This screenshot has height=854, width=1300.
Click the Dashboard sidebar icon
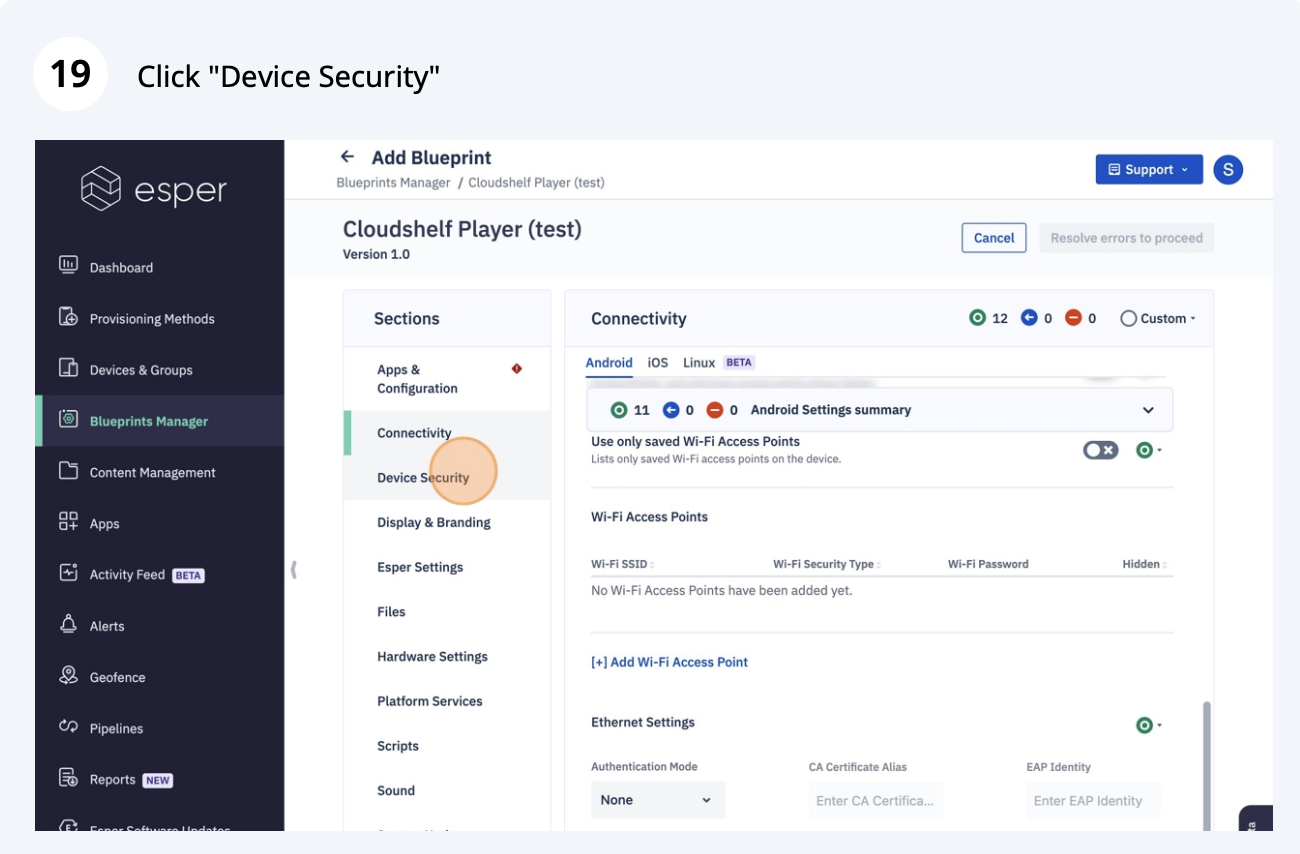[x=68, y=266]
